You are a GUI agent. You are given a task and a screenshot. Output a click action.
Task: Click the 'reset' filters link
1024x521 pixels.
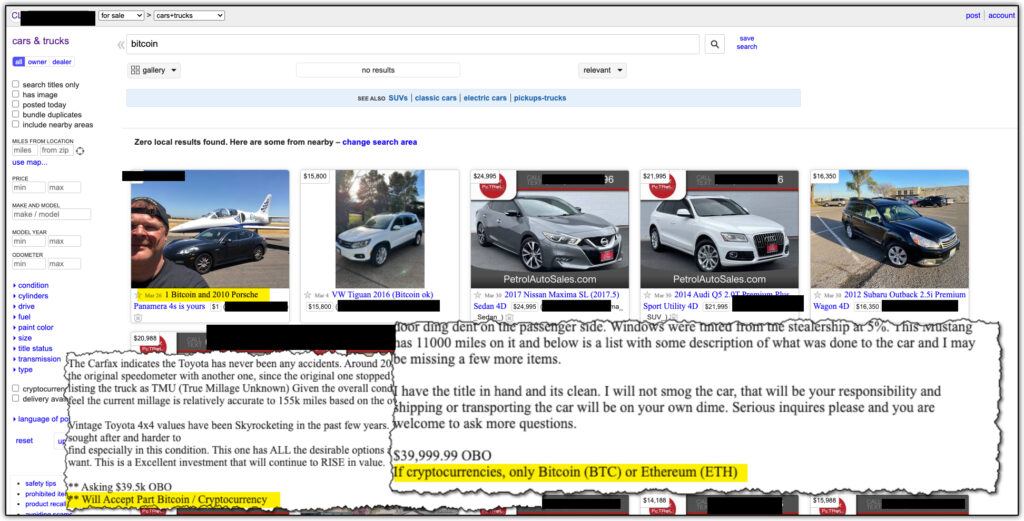click(x=24, y=441)
